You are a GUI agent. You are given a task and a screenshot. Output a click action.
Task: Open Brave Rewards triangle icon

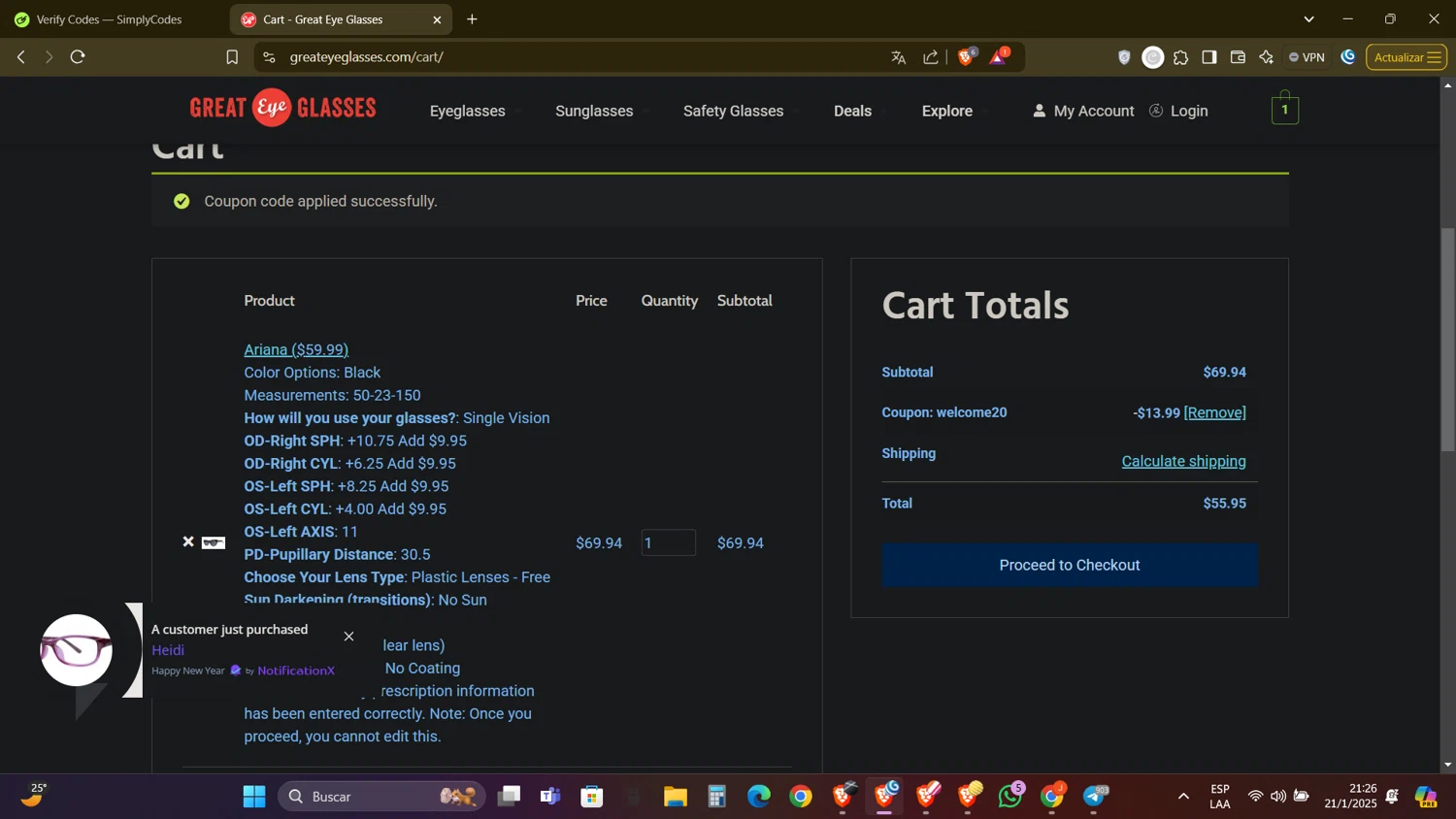[x=999, y=57]
